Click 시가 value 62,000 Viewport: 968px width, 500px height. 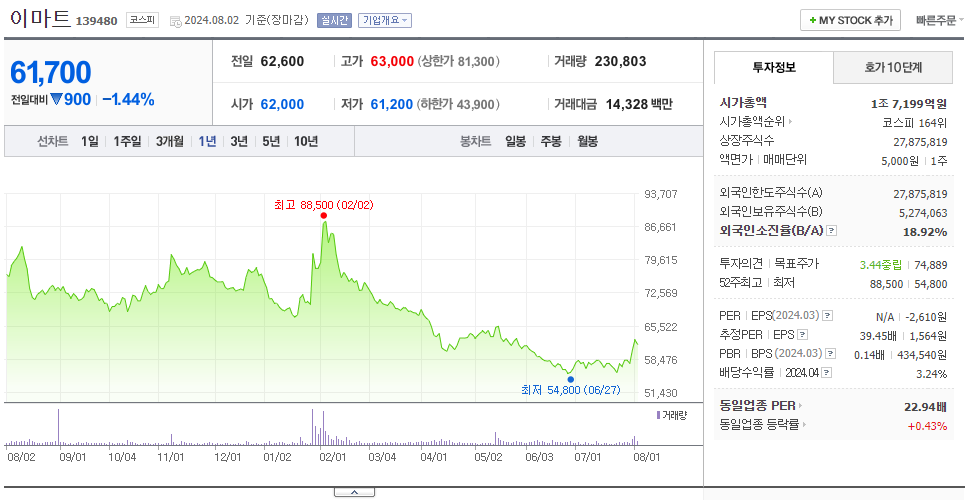pyautogui.click(x=282, y=104)
